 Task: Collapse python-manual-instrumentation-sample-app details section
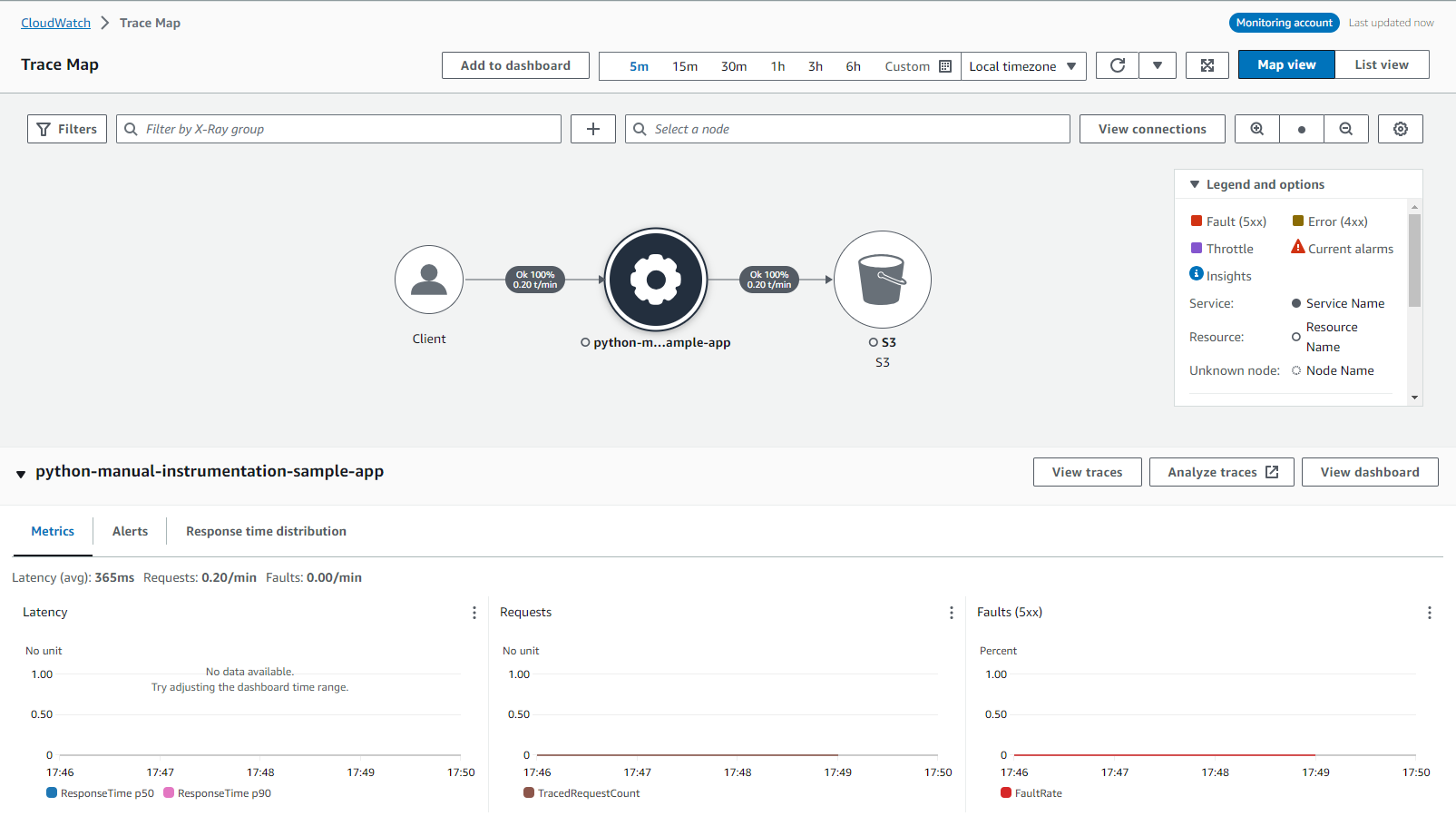(x=21, y=474)
